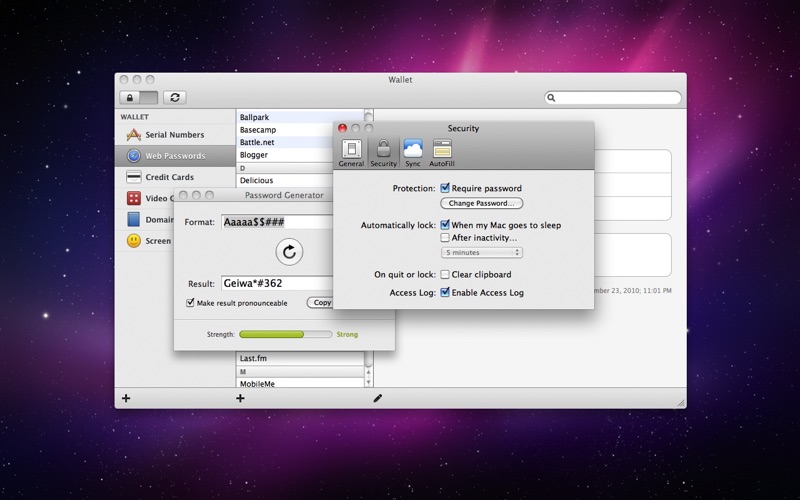800x500 pixels.
Task: Select the Basecamp entry in the list
Action: [x=258, y=130]
